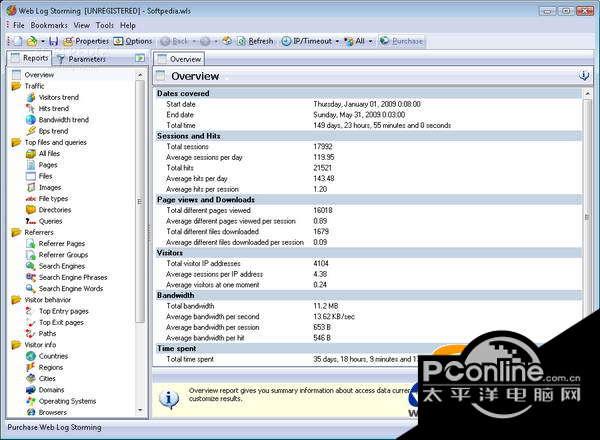Open the Countries report
Image resolution: width=600 pixels, height=440 pixels.
pos(53,356)
